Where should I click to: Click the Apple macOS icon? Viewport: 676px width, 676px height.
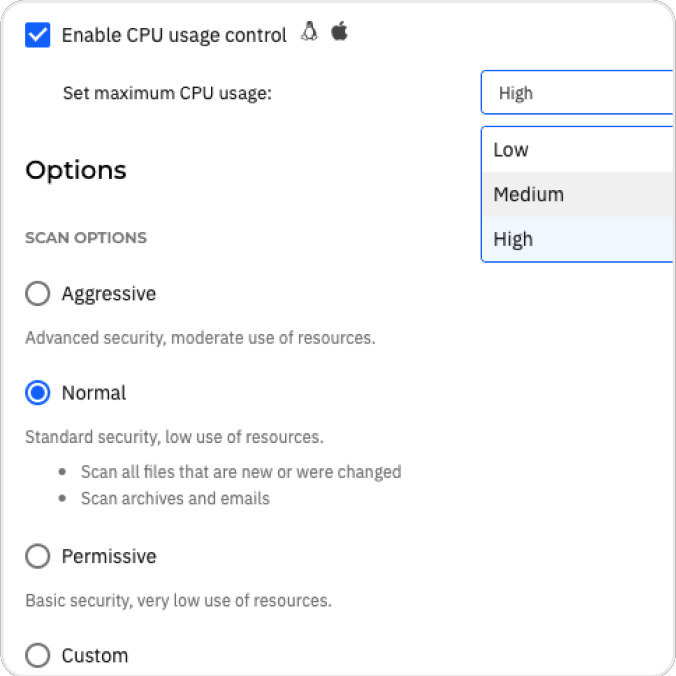pyautogui.click(x=339, y=31)
